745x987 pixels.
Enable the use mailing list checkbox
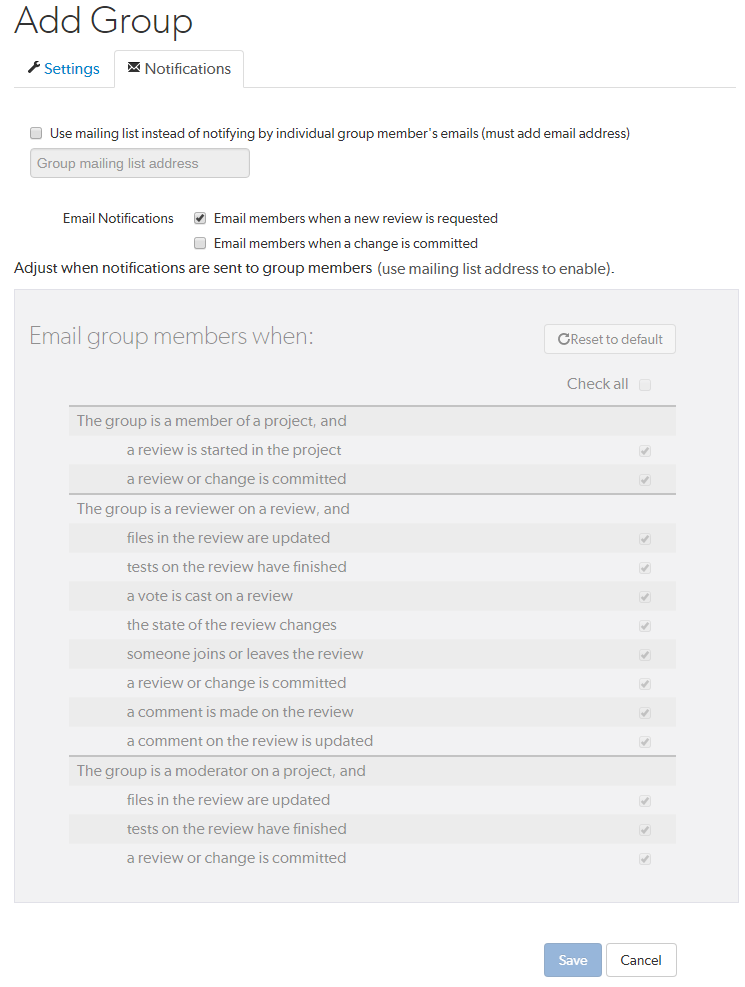(37, 133)
